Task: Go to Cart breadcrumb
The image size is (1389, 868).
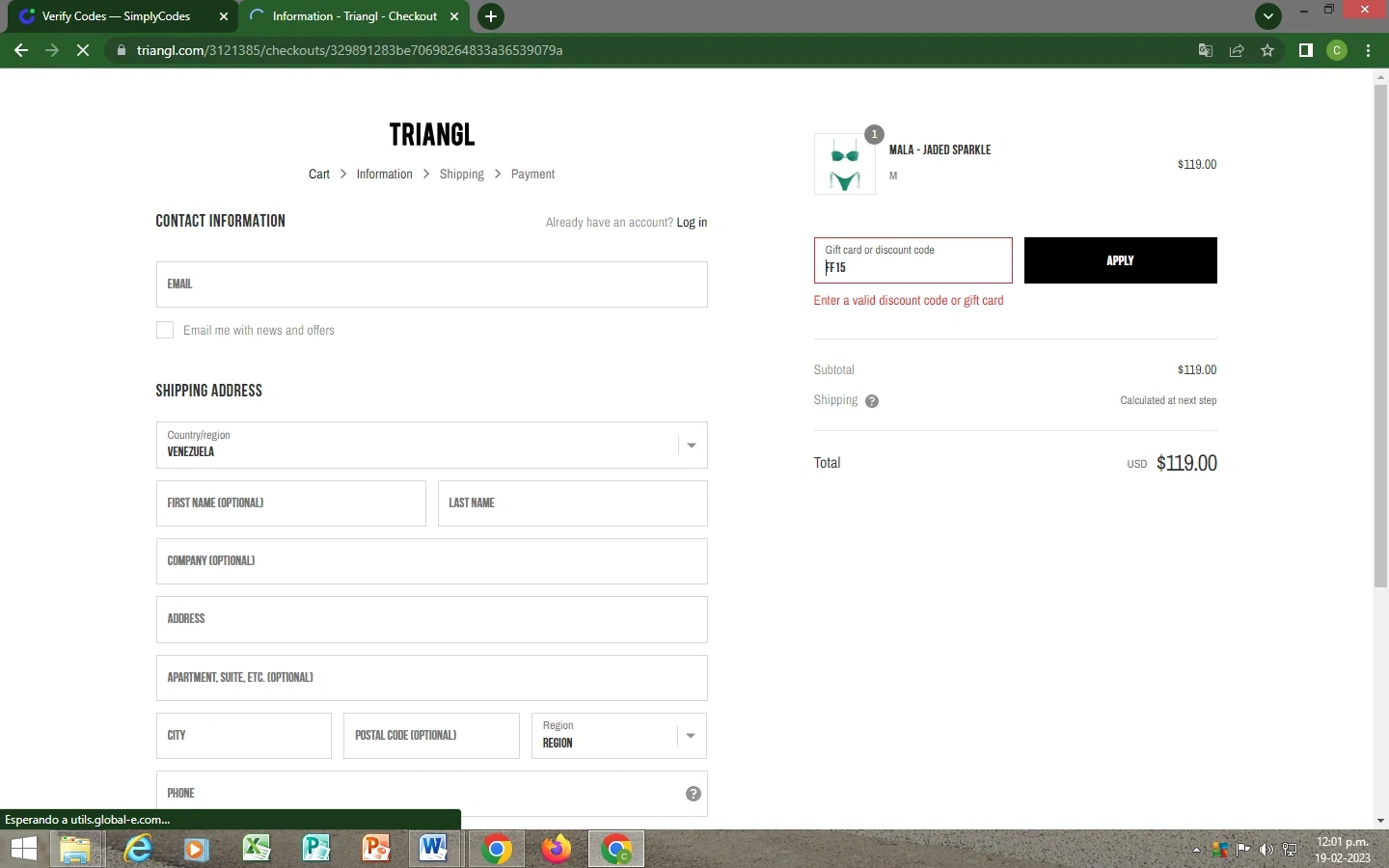Action: (x=319, y=175)
